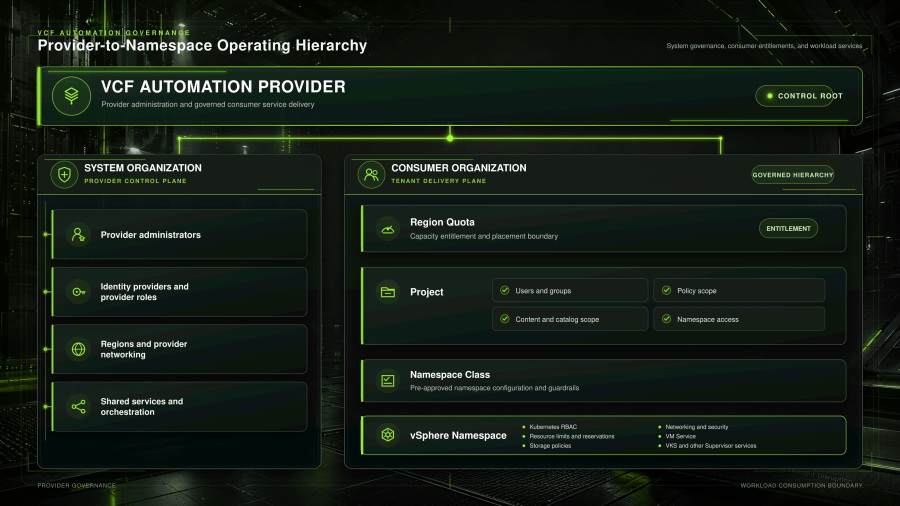Click the Policy scope label
This screenshot has height=506, width=900.
click(696, 291)
